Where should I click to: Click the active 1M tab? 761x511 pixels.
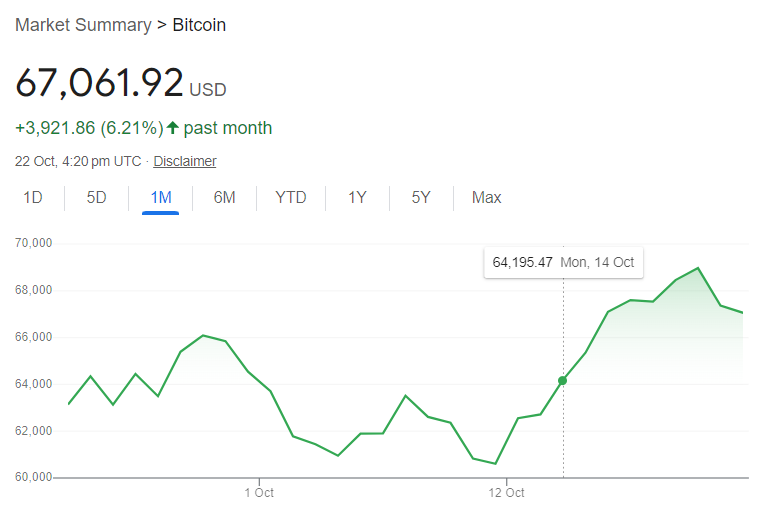pos(160,197)
